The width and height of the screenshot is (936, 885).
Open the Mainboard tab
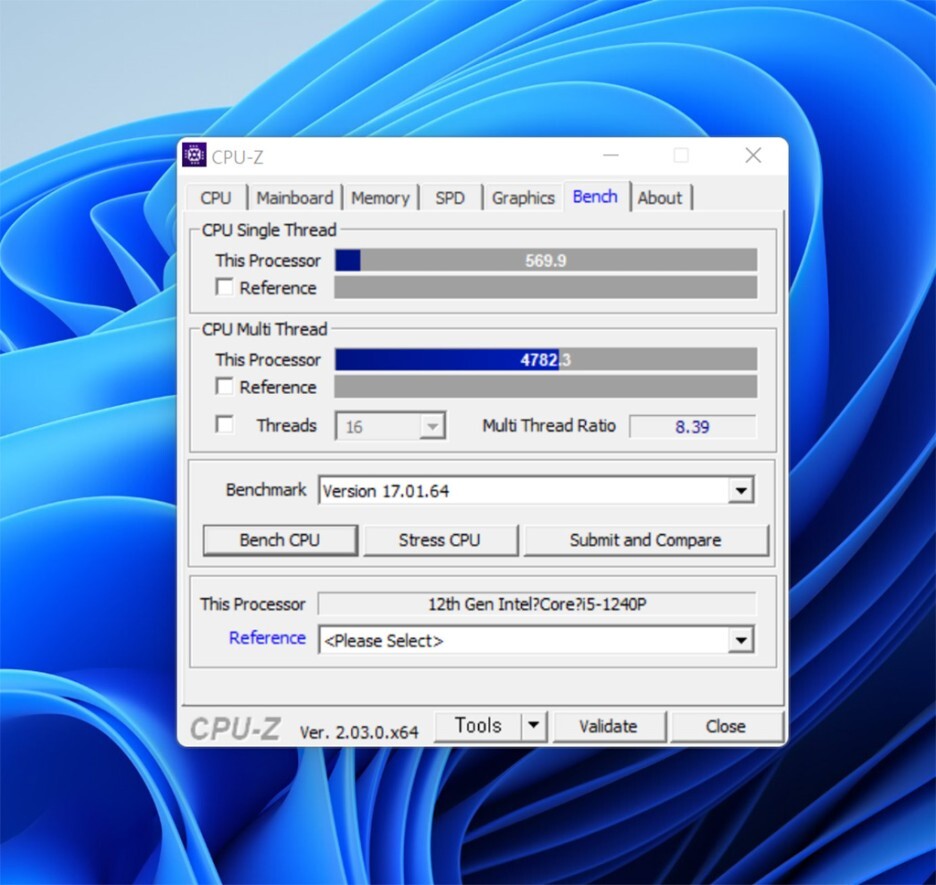coord(295,198)
